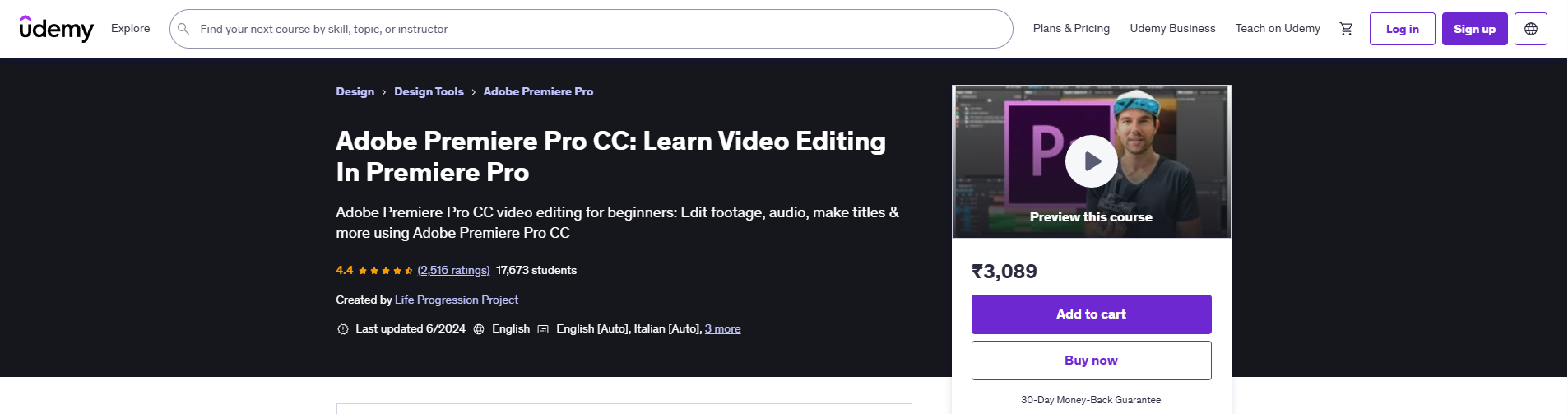
Task: Open the shopping cart icon
Action: point(1346,29)
